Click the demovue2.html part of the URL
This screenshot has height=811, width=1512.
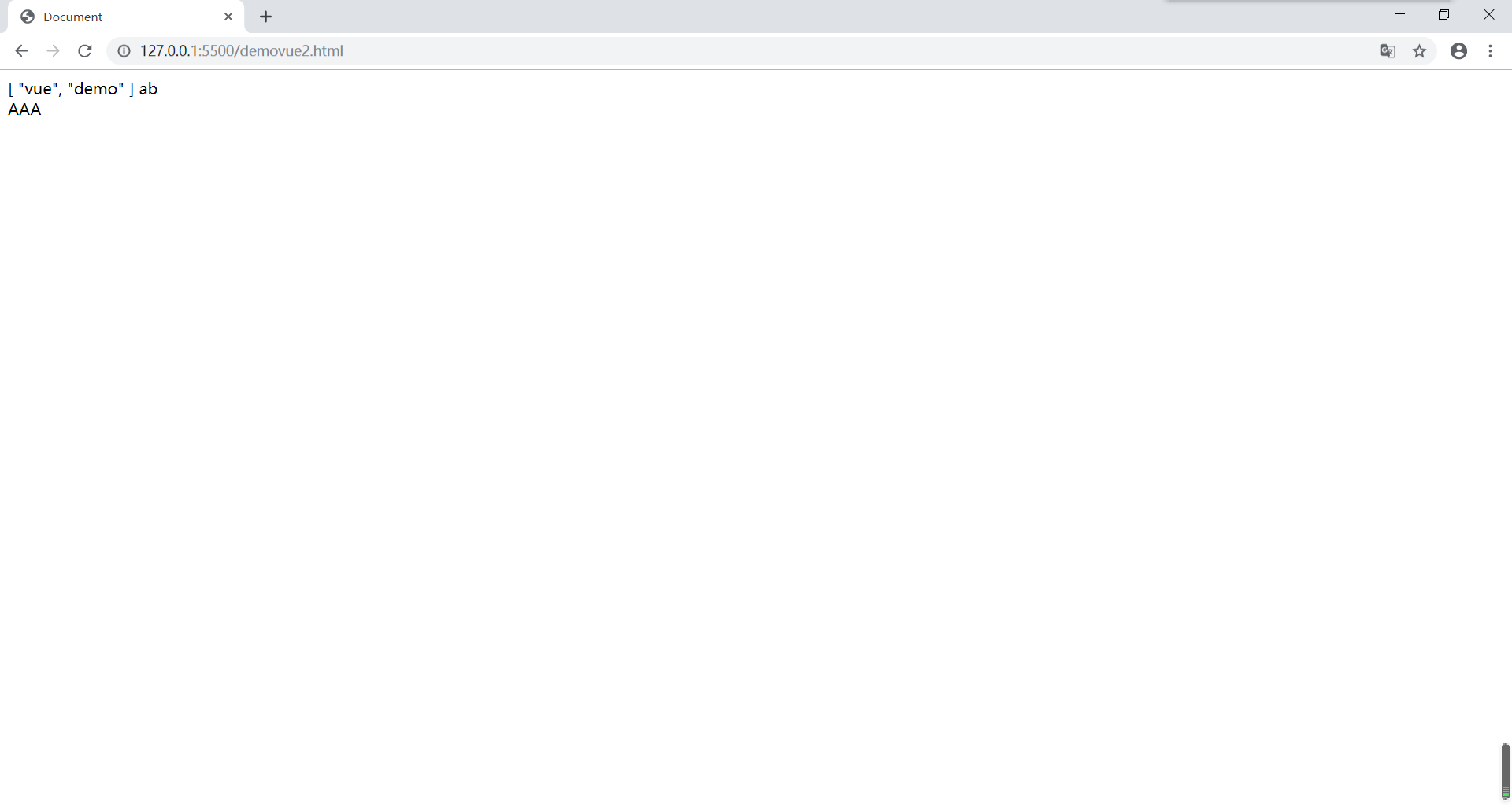point(291,51)
